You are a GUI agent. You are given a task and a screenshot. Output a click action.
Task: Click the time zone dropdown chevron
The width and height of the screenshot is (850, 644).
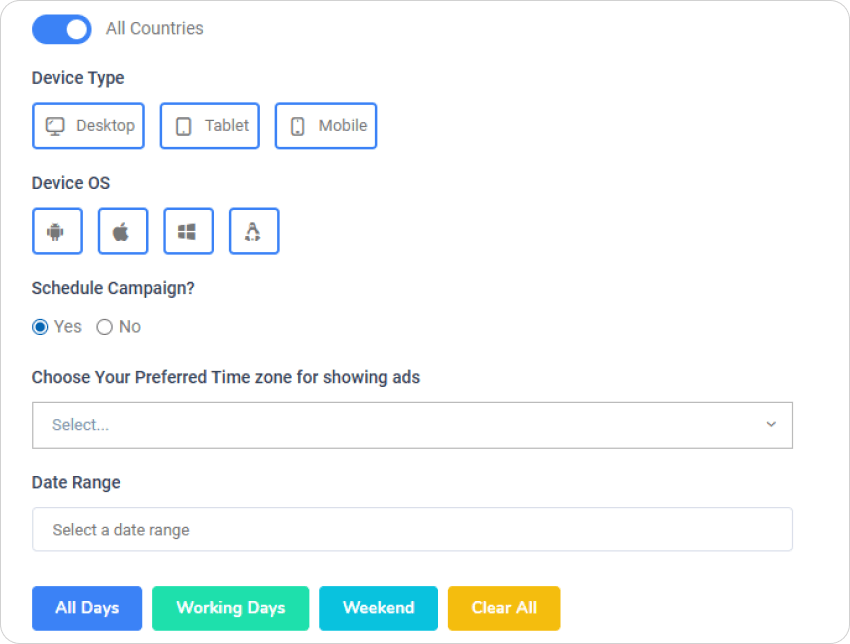pyautogui.click(x=771, y=425)
